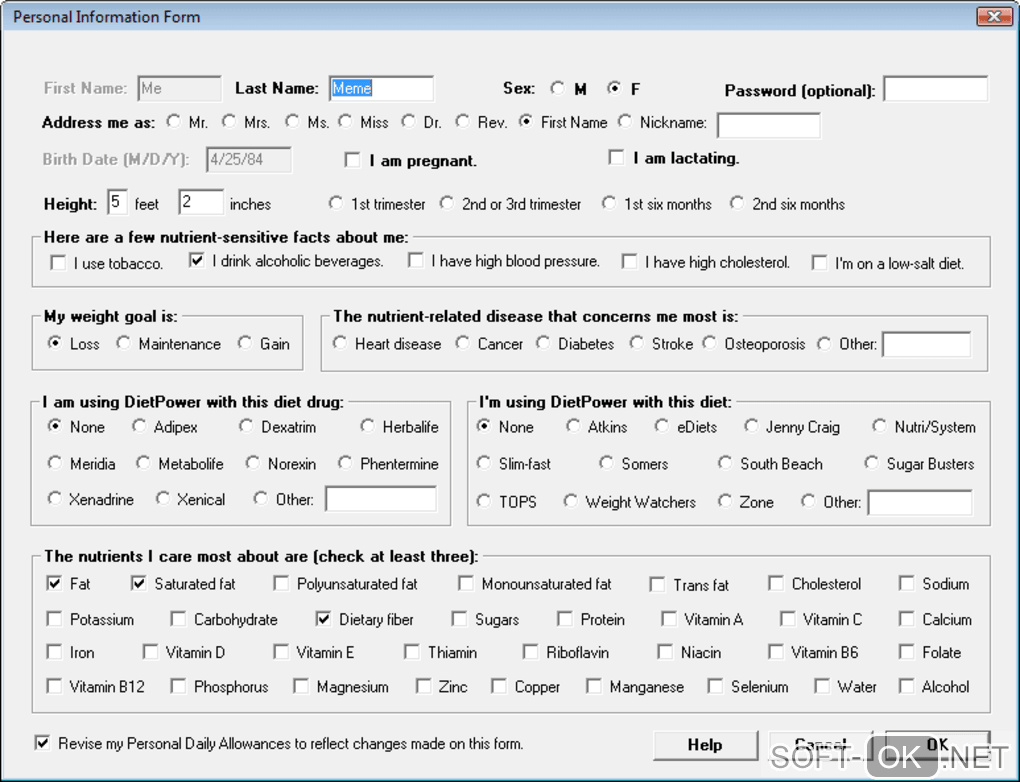Select the Zone diet option

coord(725,501)
